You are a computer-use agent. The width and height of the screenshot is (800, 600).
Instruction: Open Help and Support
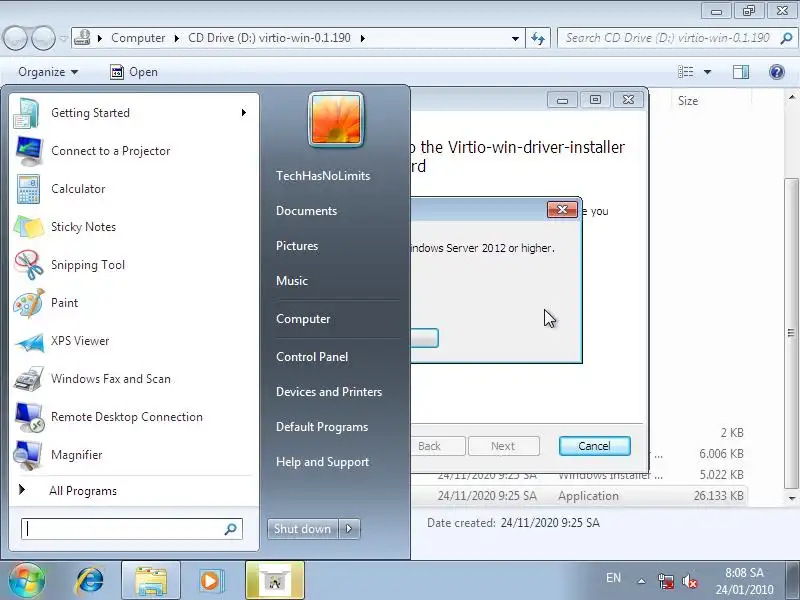(x=322, y=462)
